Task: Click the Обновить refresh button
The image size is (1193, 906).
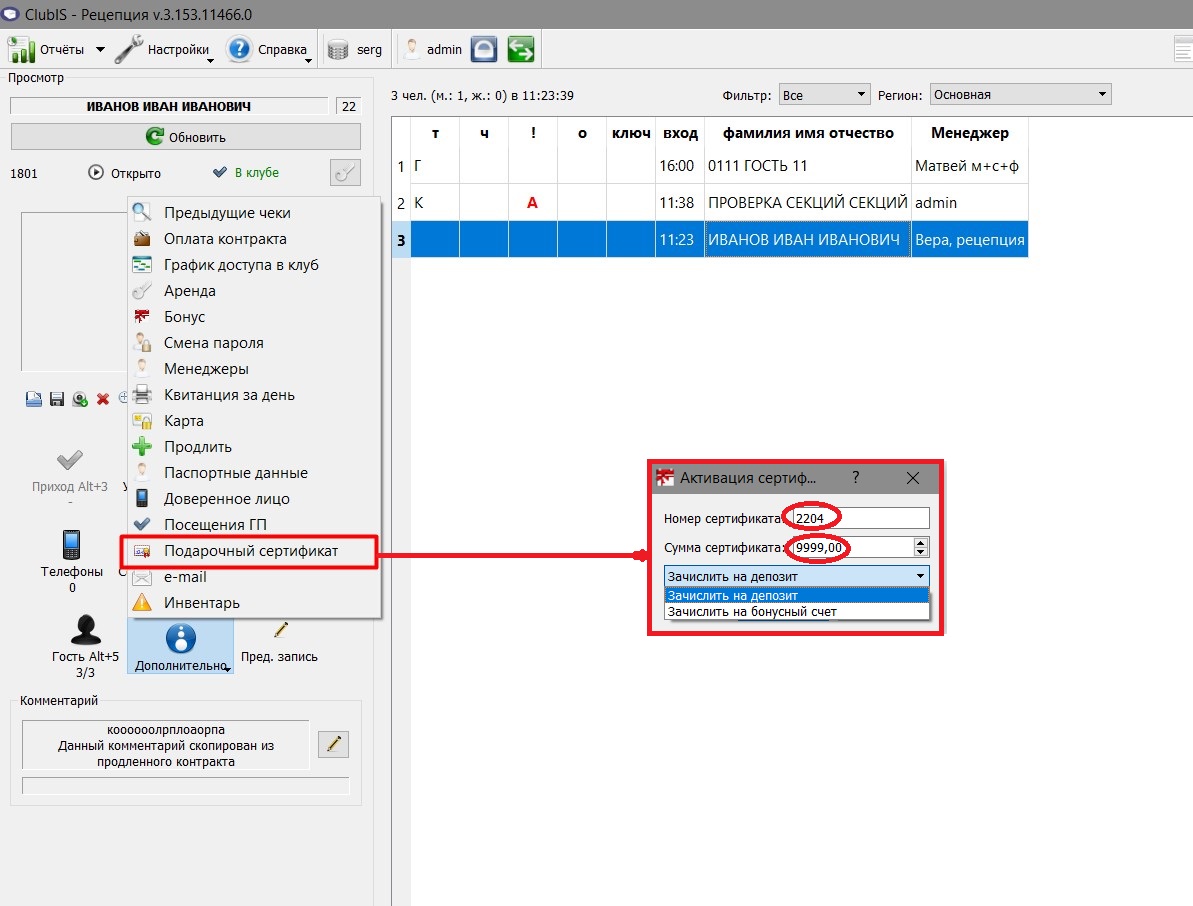Action: 186,137
